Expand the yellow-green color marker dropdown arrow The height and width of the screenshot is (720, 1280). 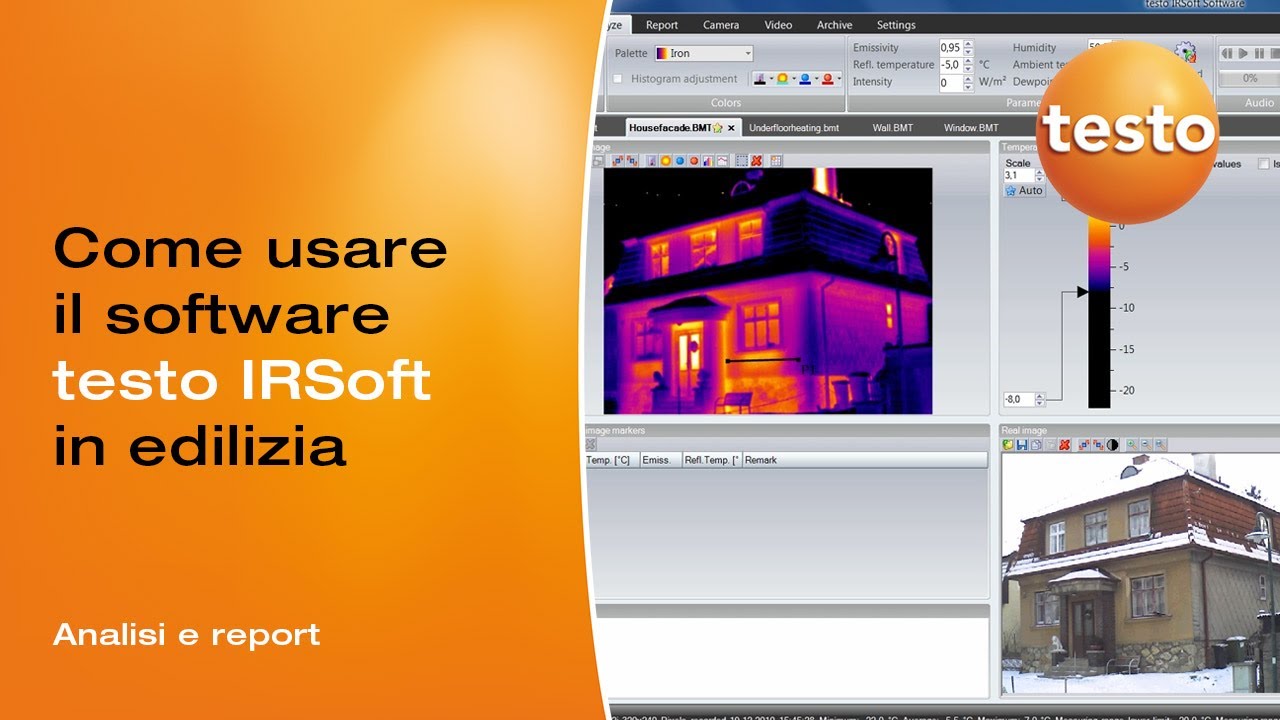(x=794, y=78)
